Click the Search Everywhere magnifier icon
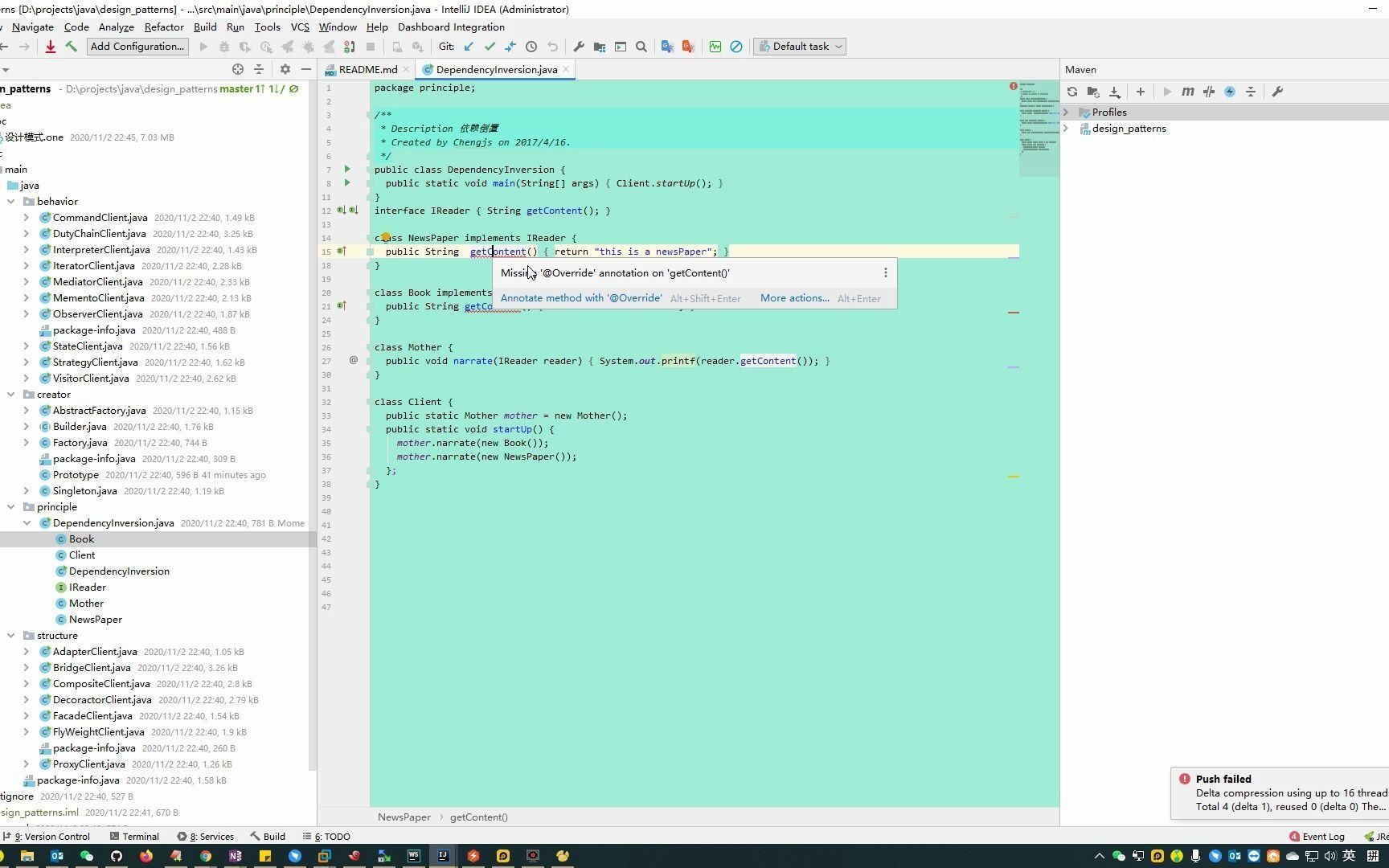 (641, 47)
